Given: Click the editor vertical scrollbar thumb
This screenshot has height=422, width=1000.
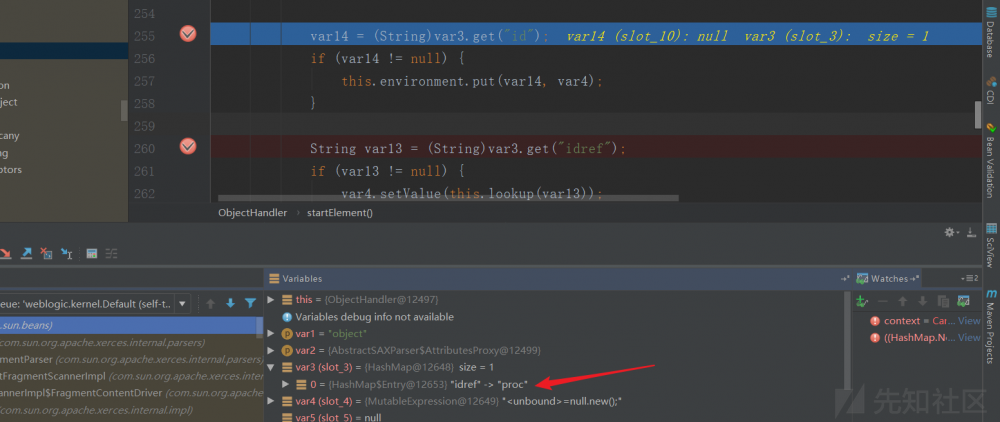Looking at the screenshot, I should click(x=978, y=115).
